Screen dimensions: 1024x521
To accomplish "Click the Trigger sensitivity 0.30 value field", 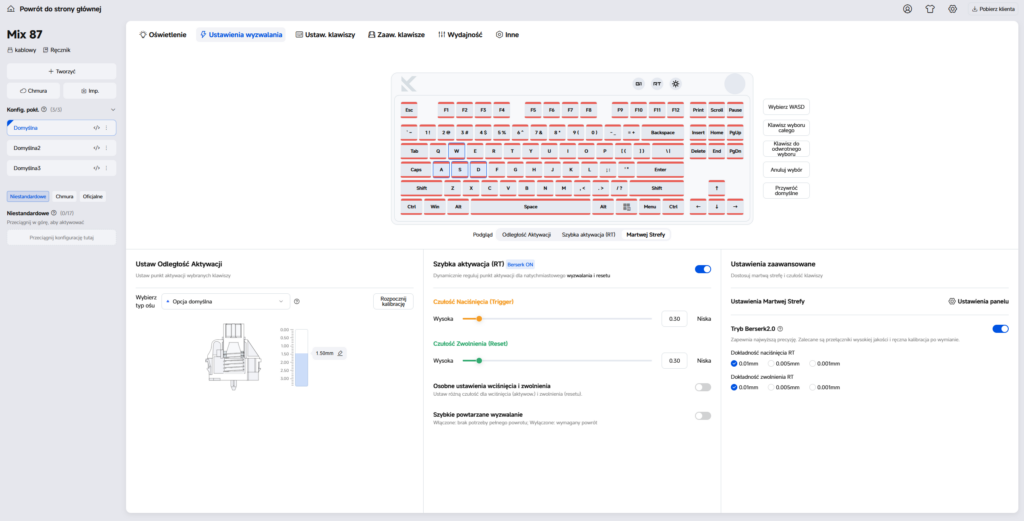I will (675, 319).
